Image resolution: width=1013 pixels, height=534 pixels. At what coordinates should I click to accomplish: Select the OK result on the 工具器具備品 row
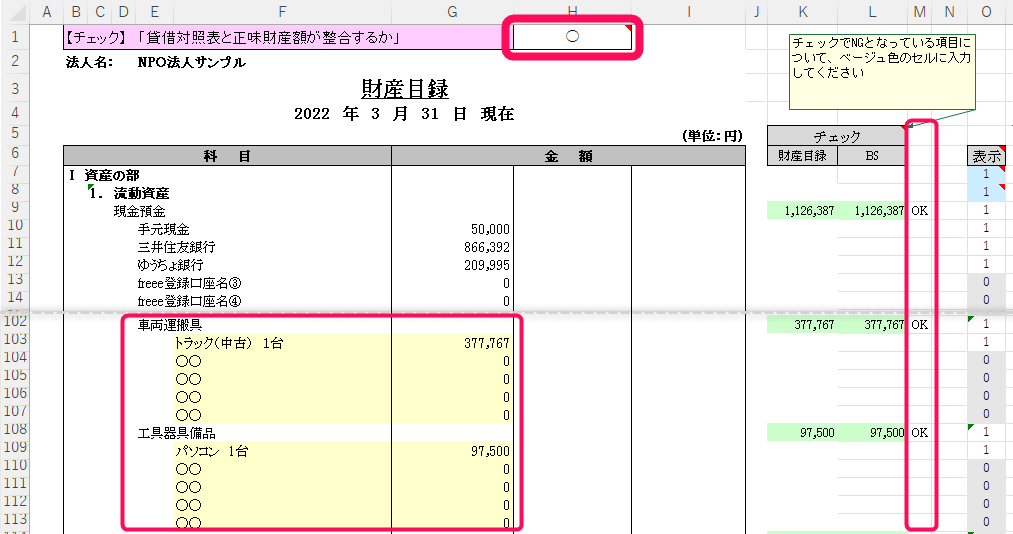tap(919, 433)
